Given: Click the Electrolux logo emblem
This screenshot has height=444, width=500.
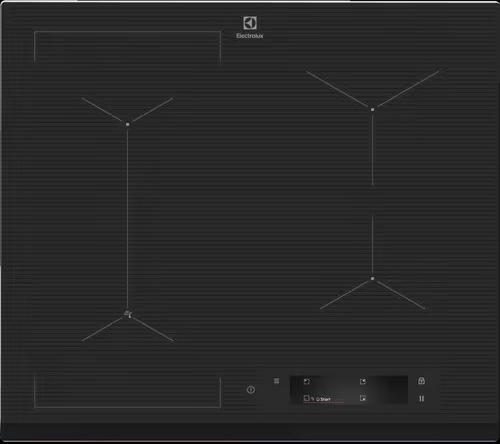Looking at the screenshot, I should click(x=250, y=23).
